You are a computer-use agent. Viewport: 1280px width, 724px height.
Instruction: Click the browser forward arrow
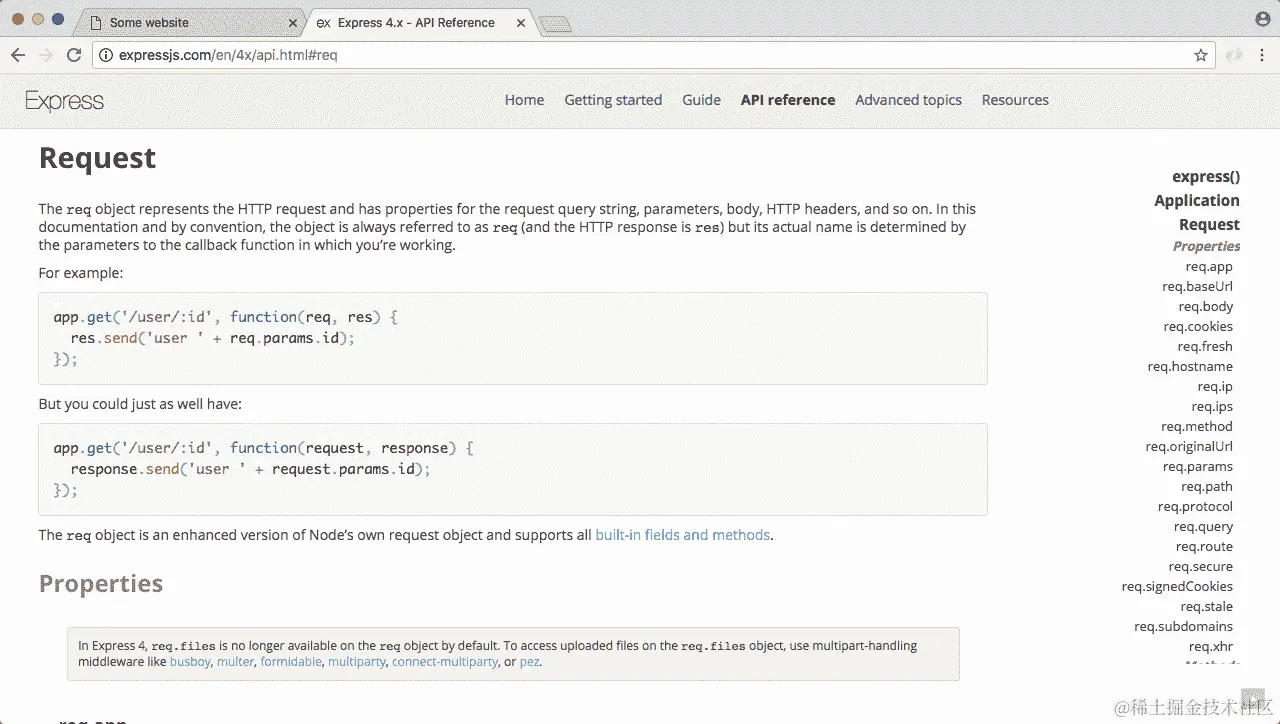pyautogui.click(x=46, y=55)
